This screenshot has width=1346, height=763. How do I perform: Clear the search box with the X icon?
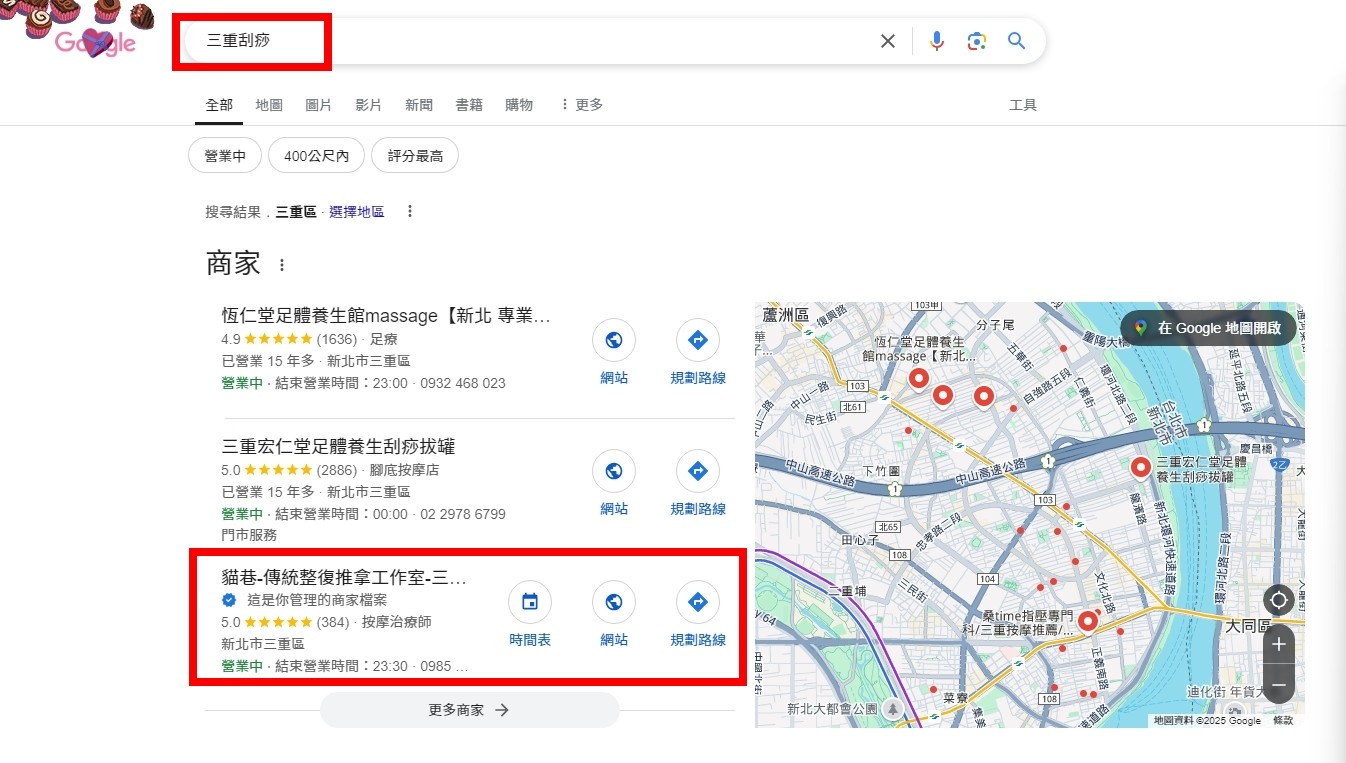[x=888, y=41]
